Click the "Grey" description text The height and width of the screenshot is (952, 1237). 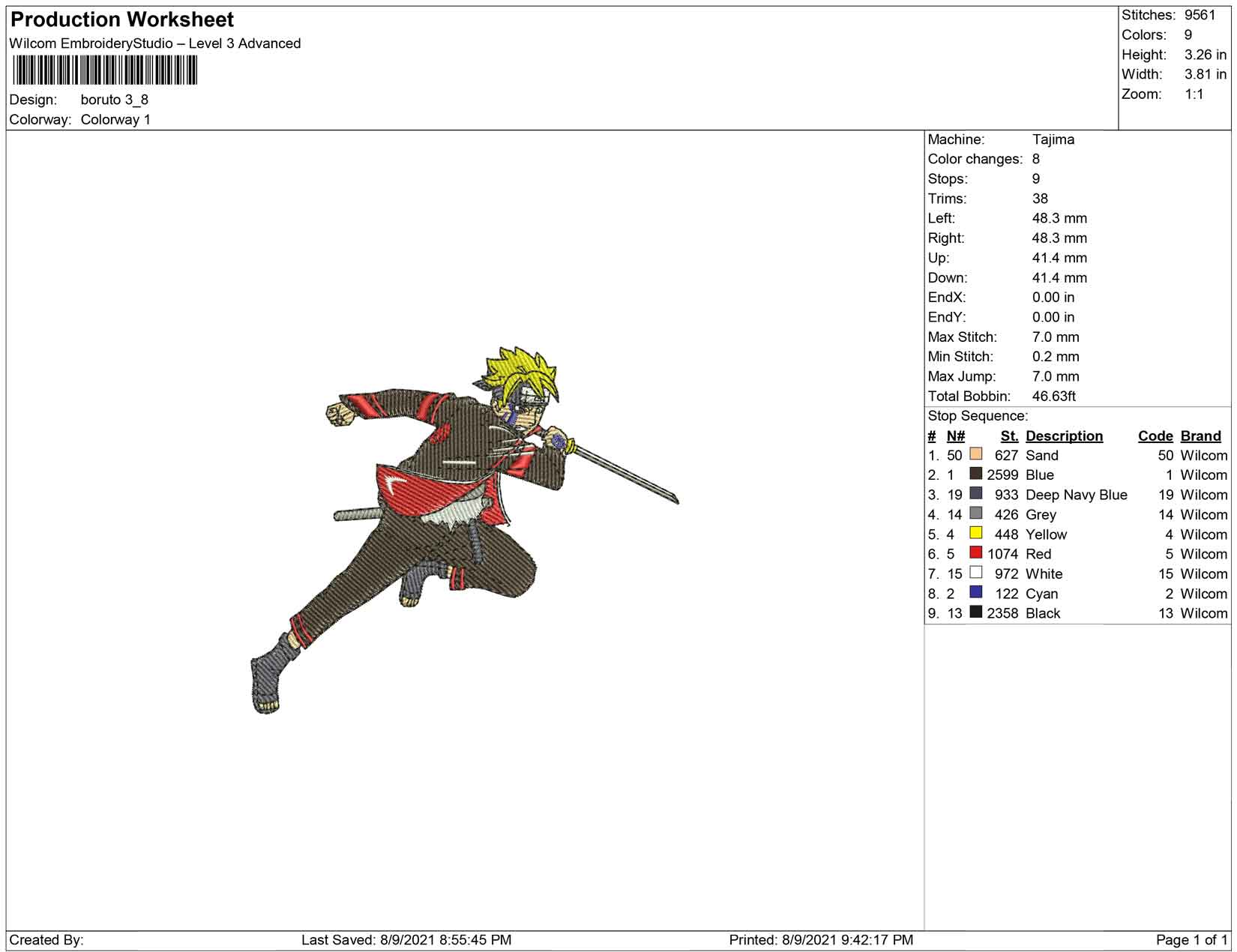(x=1041, y=515)
